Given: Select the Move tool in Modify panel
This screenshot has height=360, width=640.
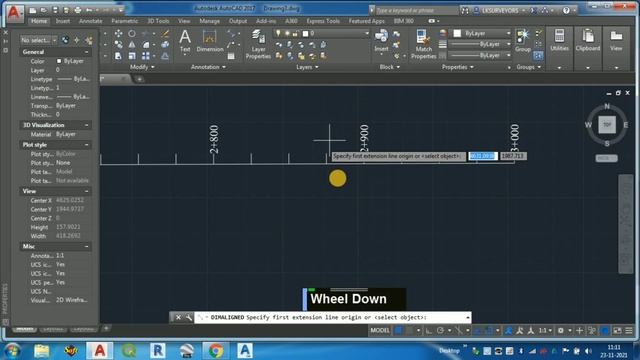Looking at the screenshot, I should [118, 33].
